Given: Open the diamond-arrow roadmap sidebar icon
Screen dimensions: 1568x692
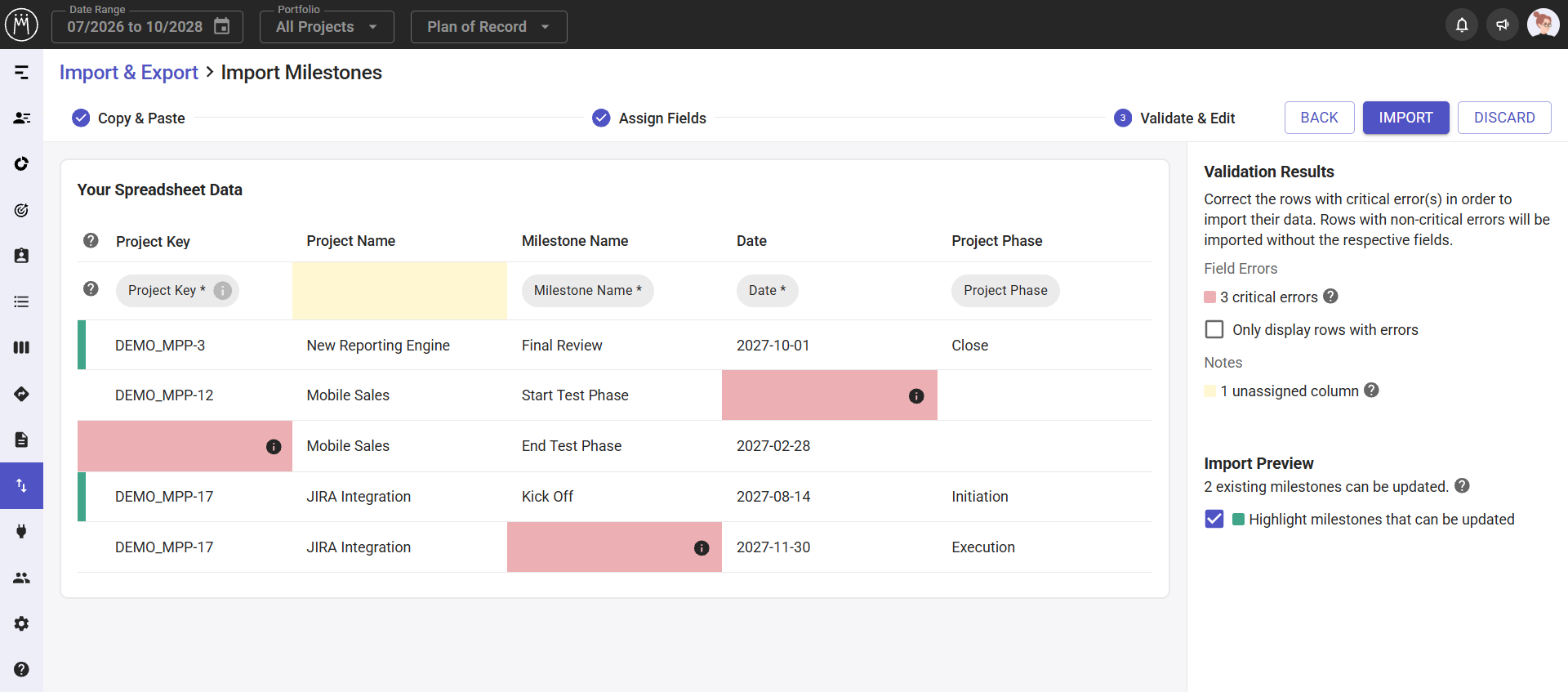Looking at the screenshot, I should [x=21, y=394].
